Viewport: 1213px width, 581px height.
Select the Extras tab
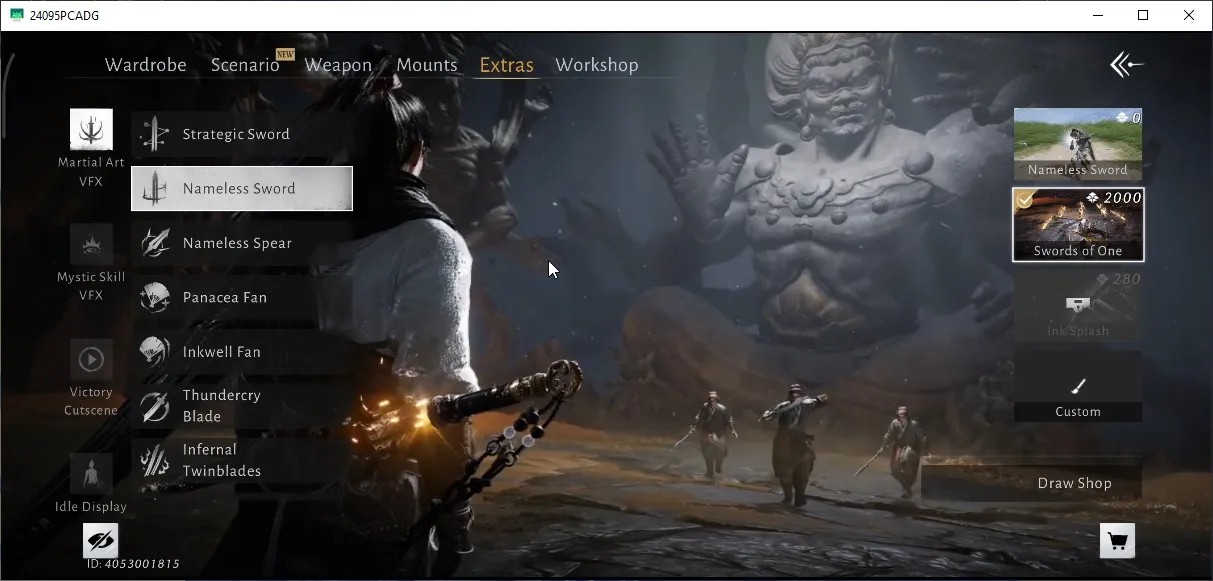point(506,65)
